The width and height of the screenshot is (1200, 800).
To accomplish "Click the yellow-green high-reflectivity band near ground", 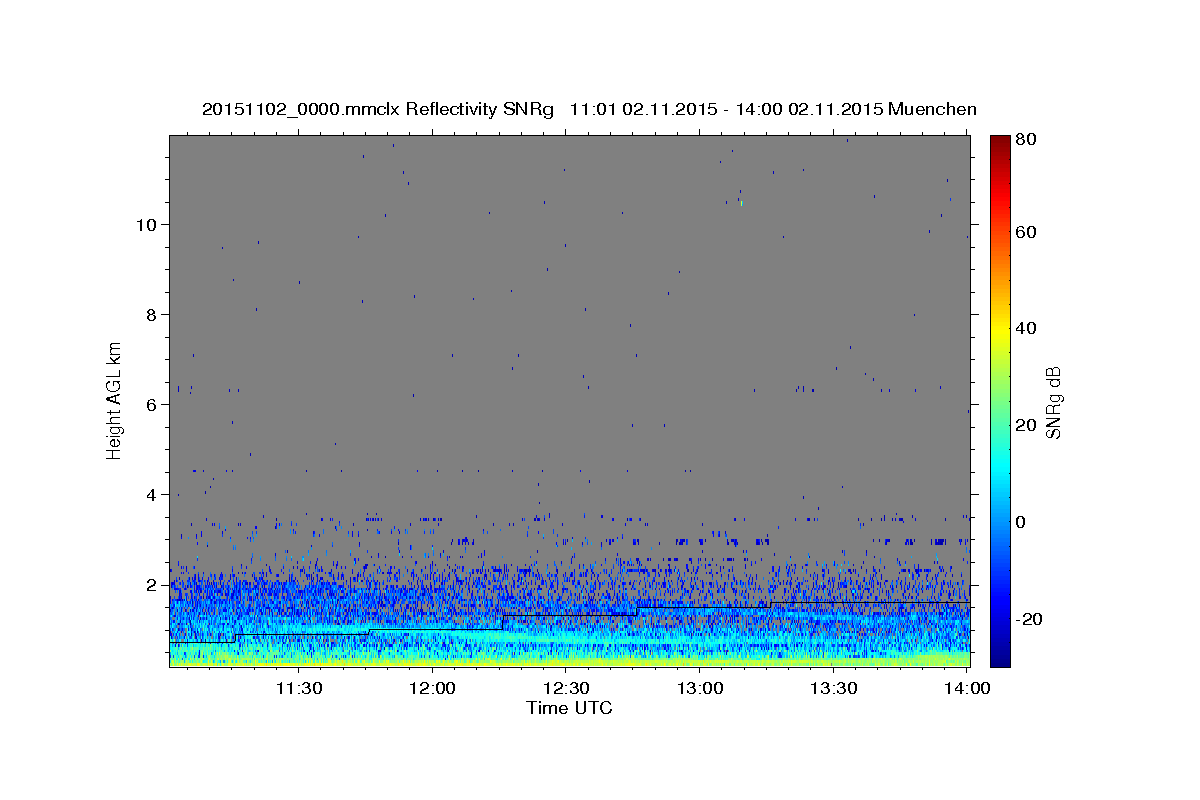I will (569, 660).
